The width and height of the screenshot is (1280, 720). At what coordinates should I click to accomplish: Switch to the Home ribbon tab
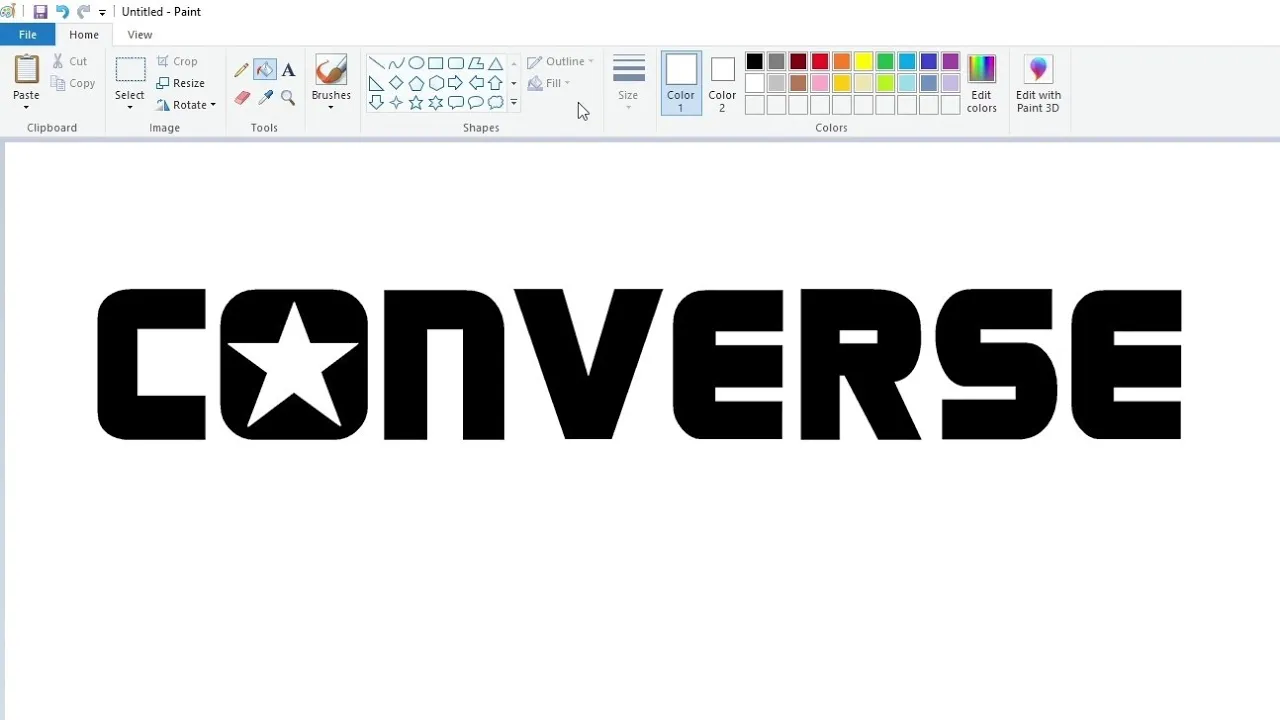84,35
